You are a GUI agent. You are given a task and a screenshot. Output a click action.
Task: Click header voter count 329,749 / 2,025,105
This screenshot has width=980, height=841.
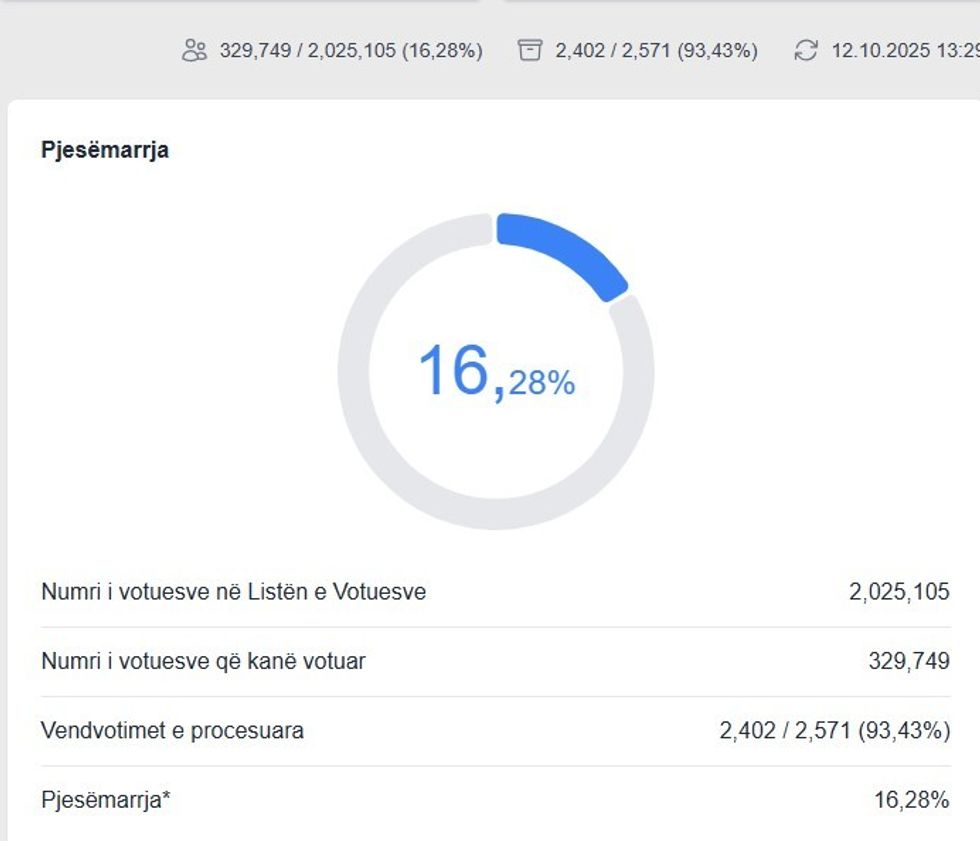(x=308, y=51)
